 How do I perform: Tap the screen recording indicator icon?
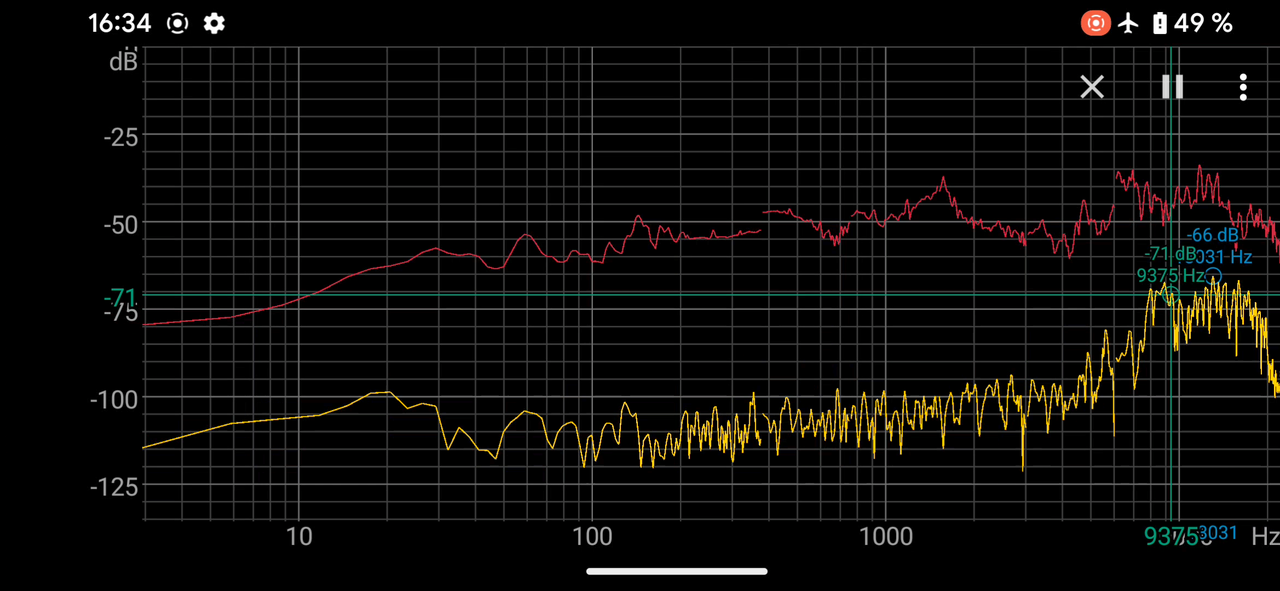pos(1096,23)
